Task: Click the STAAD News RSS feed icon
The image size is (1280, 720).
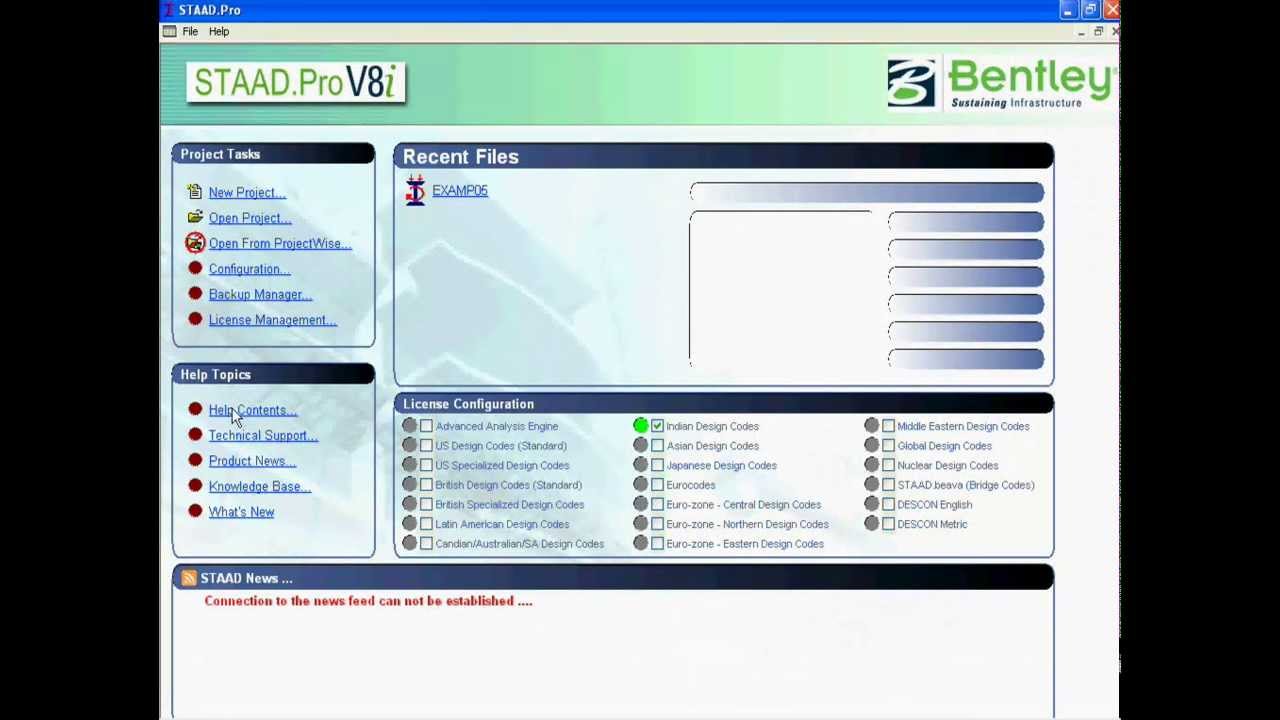Action: pyautogui.click(x=188, y=578)
